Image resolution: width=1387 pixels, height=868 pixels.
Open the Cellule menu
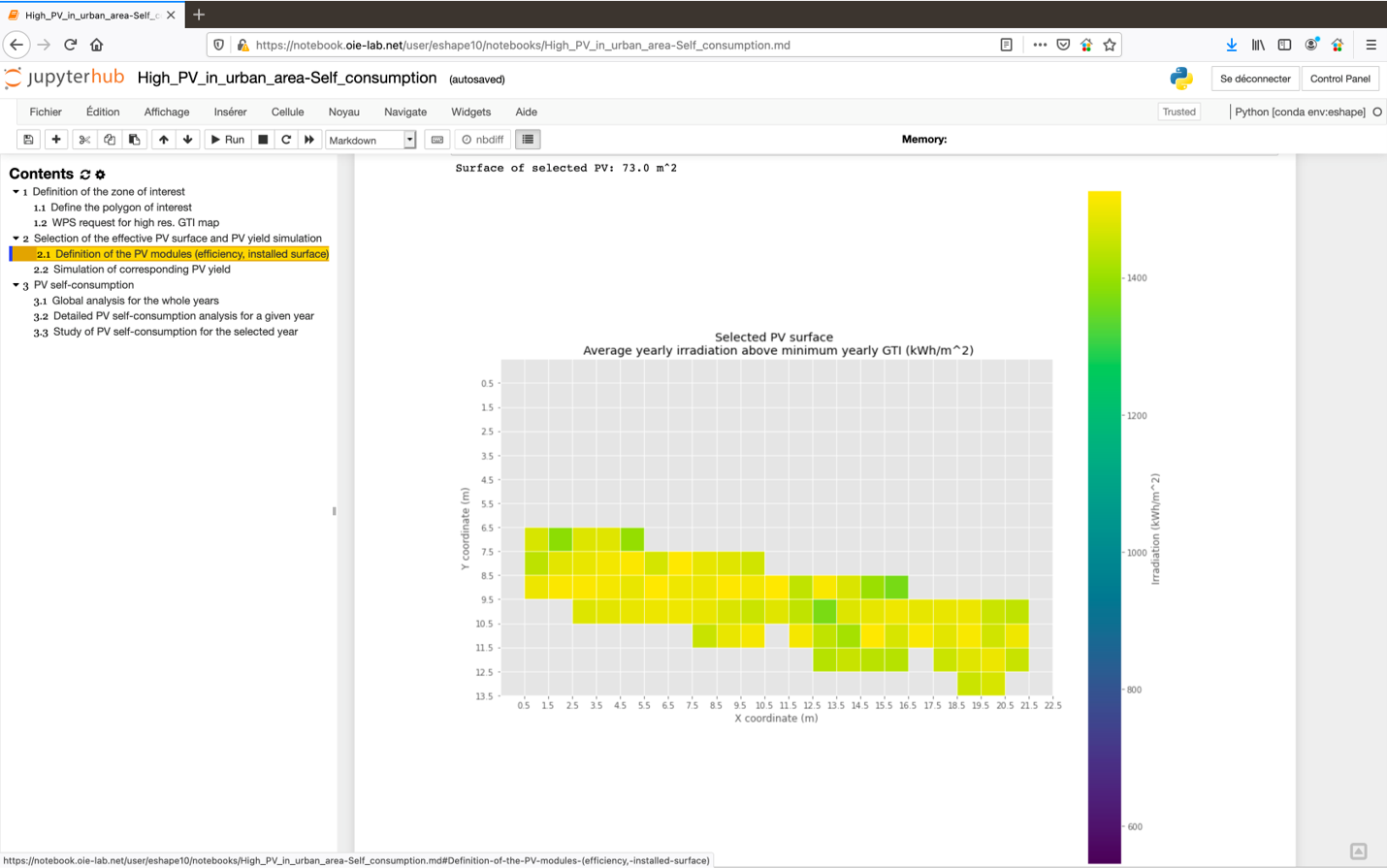click(287, 112)
